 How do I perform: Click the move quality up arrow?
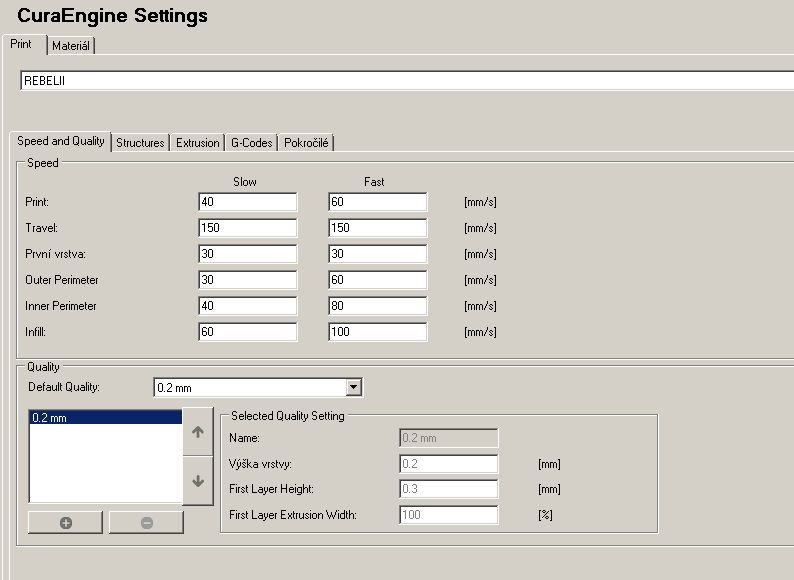pos(198,433)
